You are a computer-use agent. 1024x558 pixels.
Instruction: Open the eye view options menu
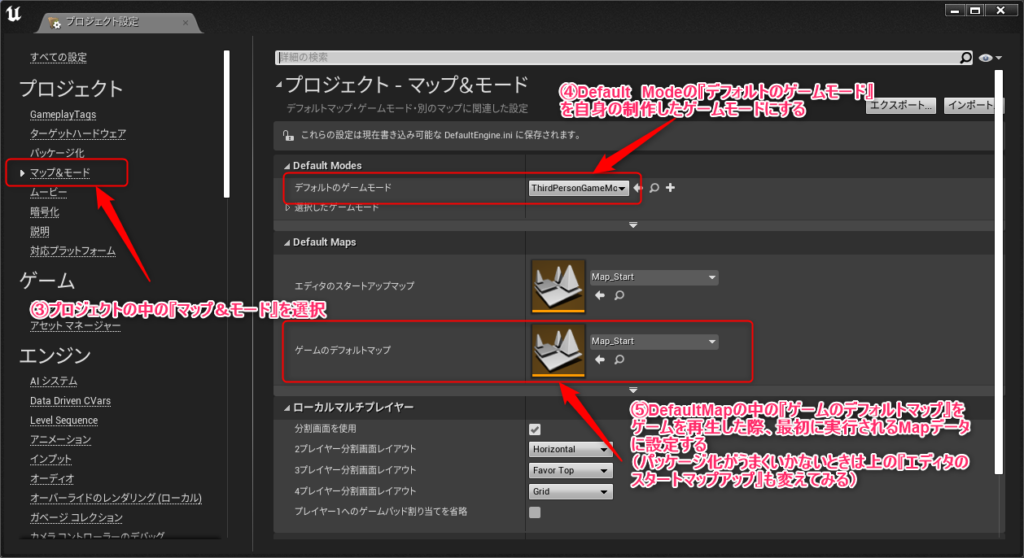point(991,59)
